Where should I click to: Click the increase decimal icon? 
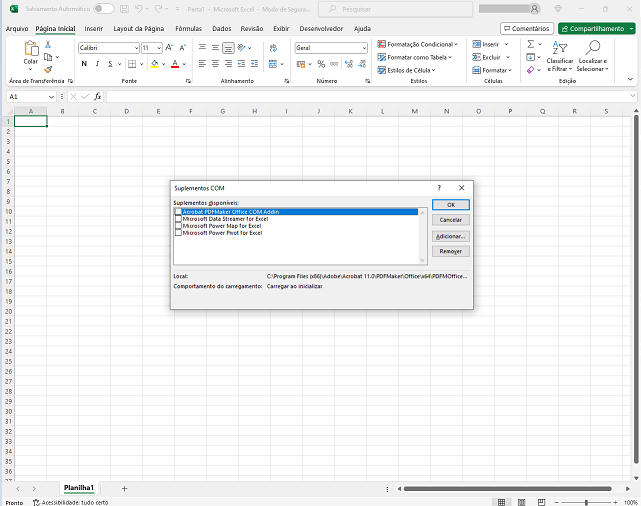[x=349, y=64]
